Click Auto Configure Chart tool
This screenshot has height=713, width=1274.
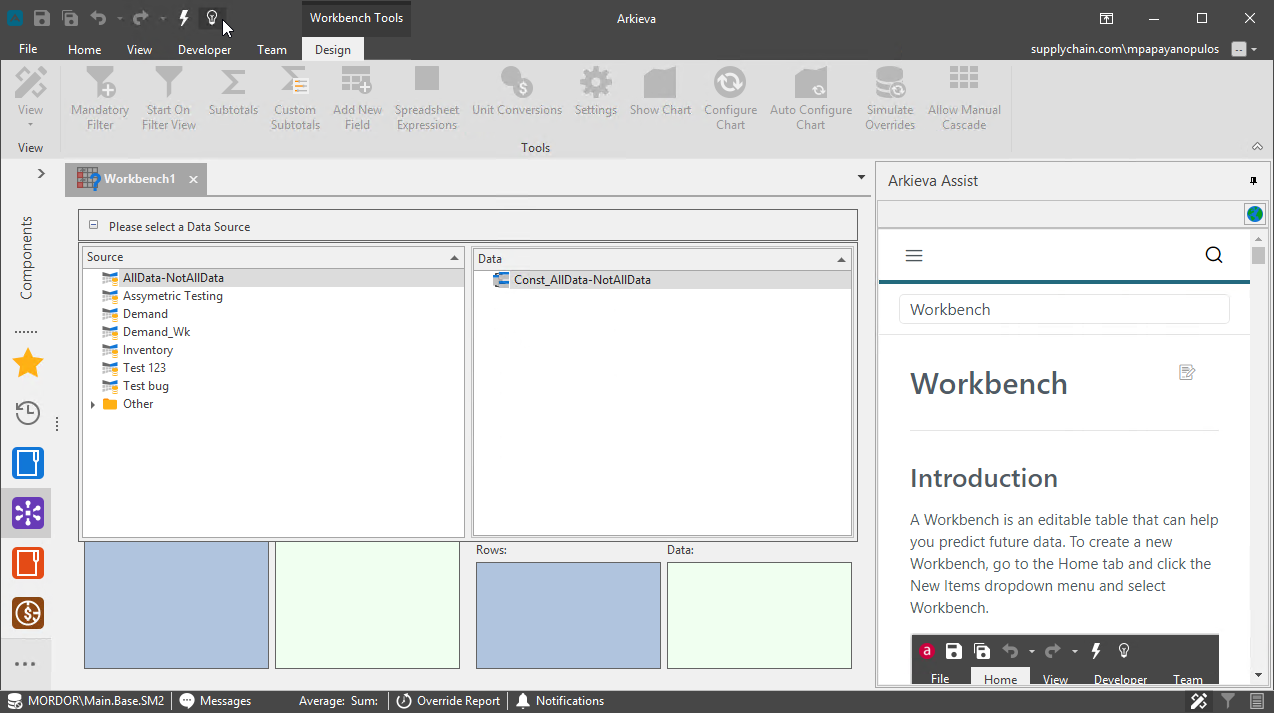pyautogui.click(x=811, y=98)
